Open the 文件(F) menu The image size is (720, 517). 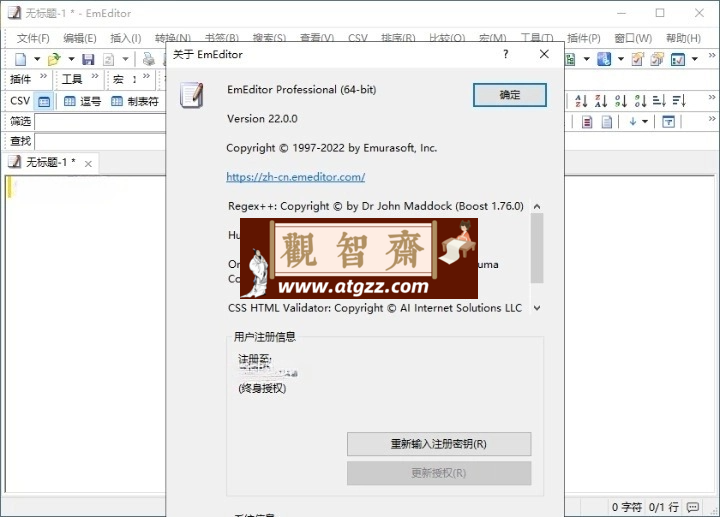click(x=33, y=38)
